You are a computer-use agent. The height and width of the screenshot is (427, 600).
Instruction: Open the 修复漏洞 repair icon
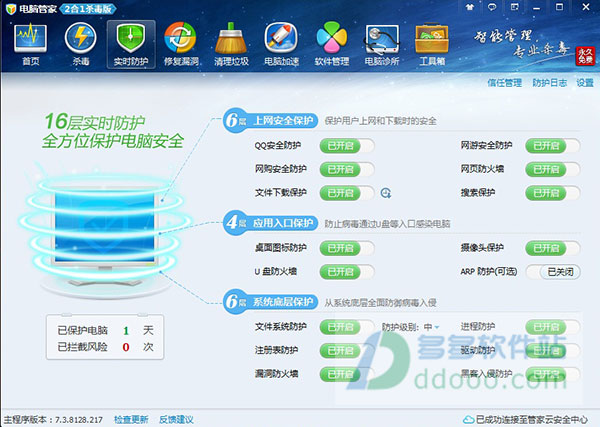click(181, 44)
